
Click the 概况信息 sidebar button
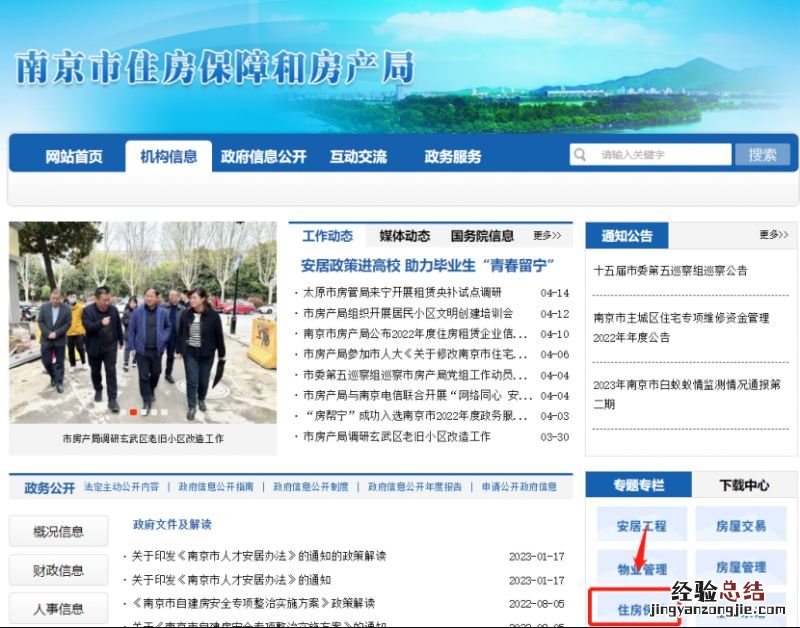point(58,531)
